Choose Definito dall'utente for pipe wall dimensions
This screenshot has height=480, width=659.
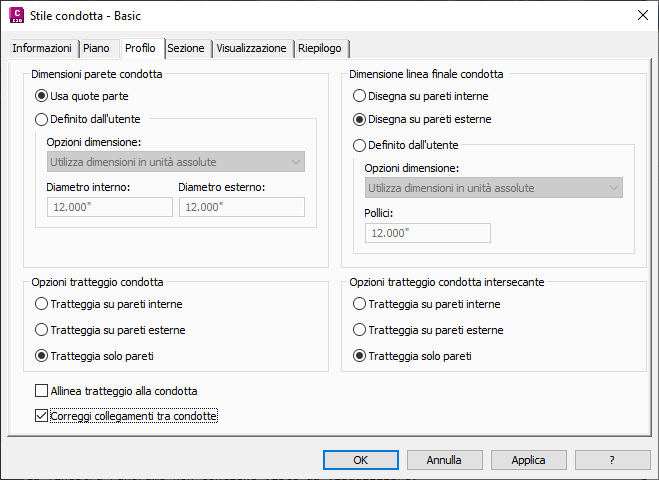(41, 120)
